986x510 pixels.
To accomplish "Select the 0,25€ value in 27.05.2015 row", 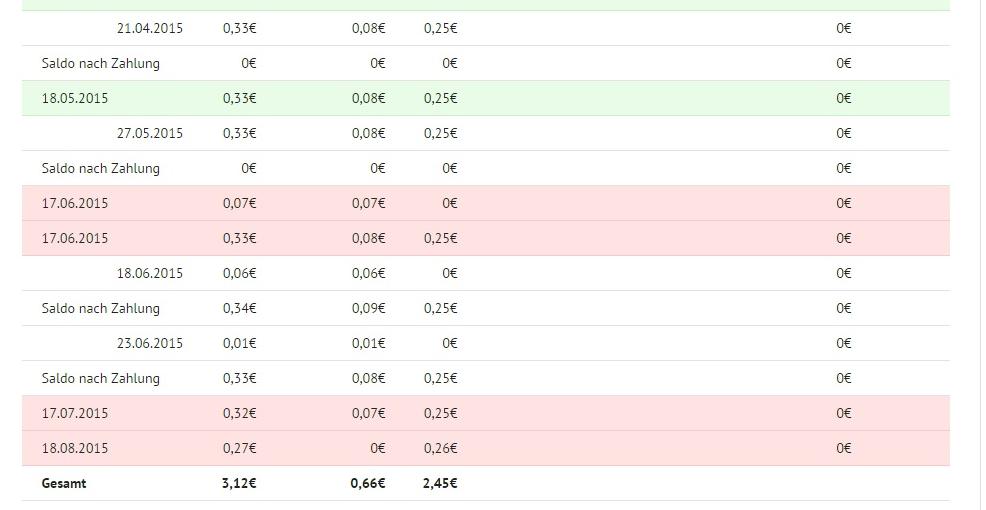I will pos(440,133).
